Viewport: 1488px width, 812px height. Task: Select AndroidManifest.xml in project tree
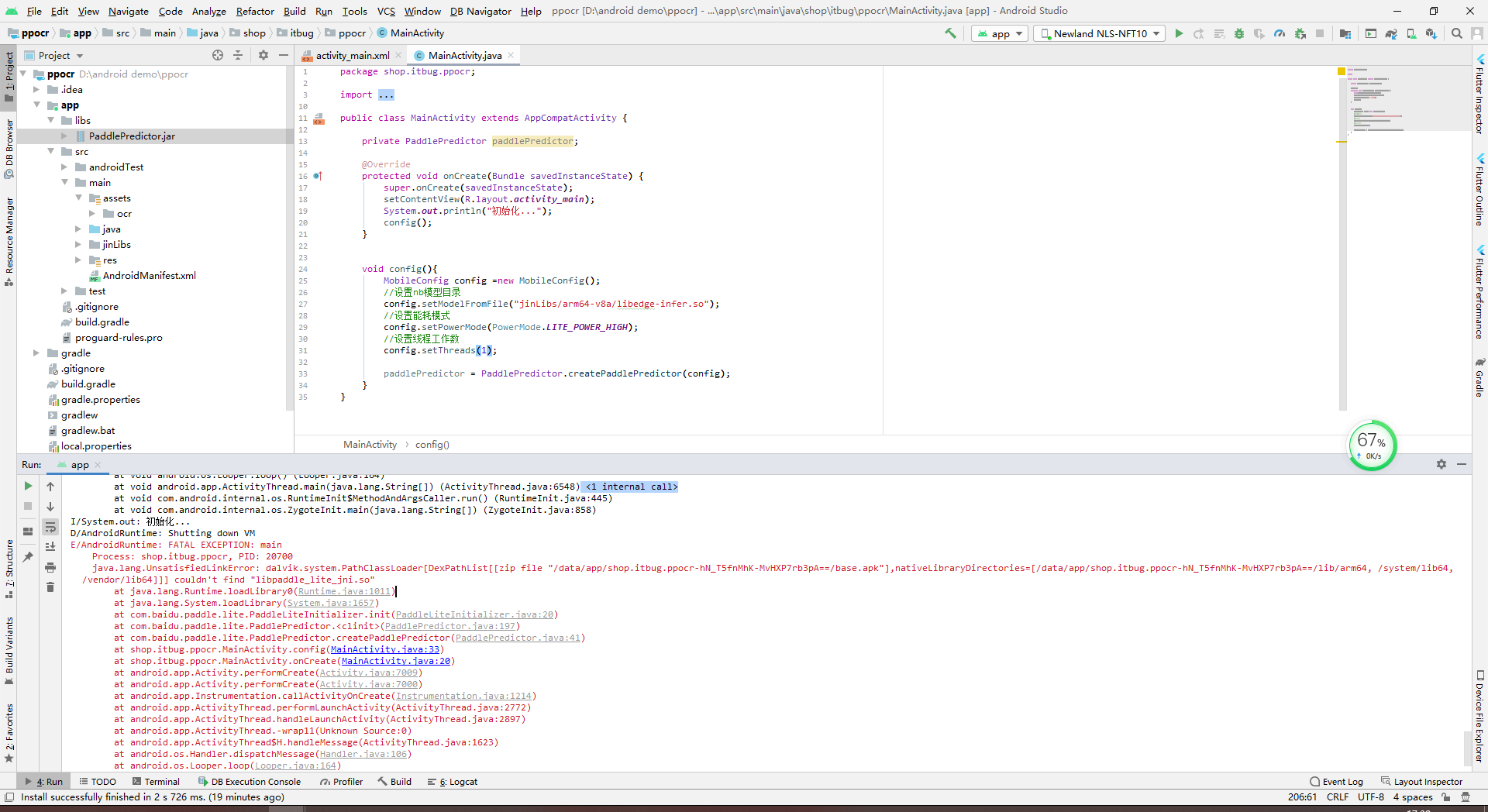pyautogui.click(x=149, y=275)
